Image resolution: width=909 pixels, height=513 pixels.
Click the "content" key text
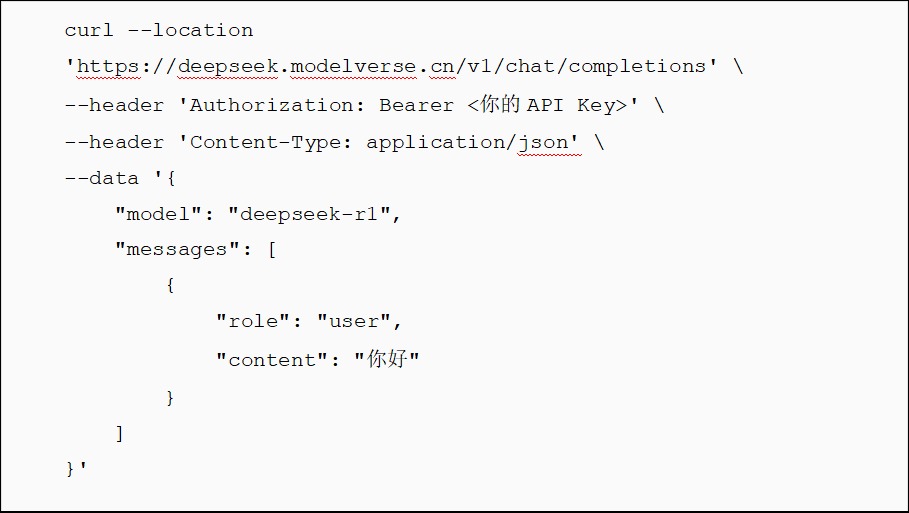pos(271,360)
